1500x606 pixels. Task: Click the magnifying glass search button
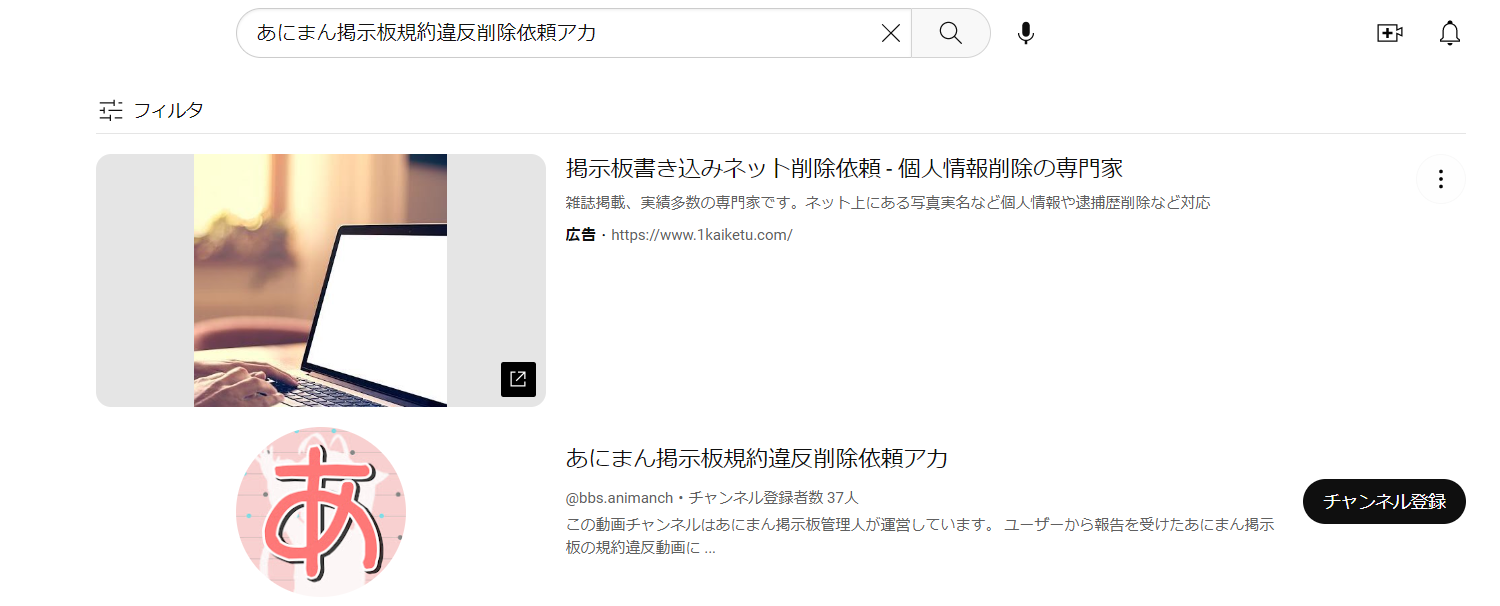point(951,33)
